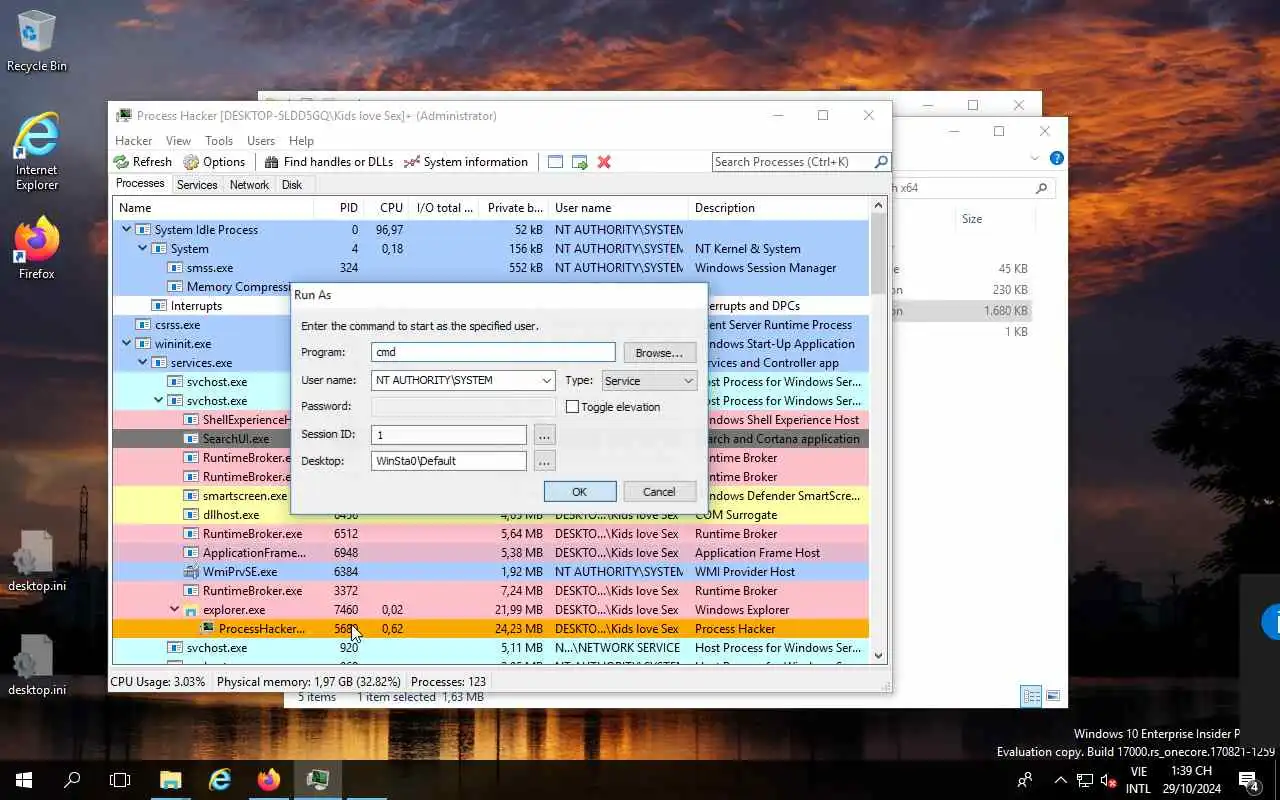Click find window and thread icon
Screen dimensions: 1280x800
[579, 162]
